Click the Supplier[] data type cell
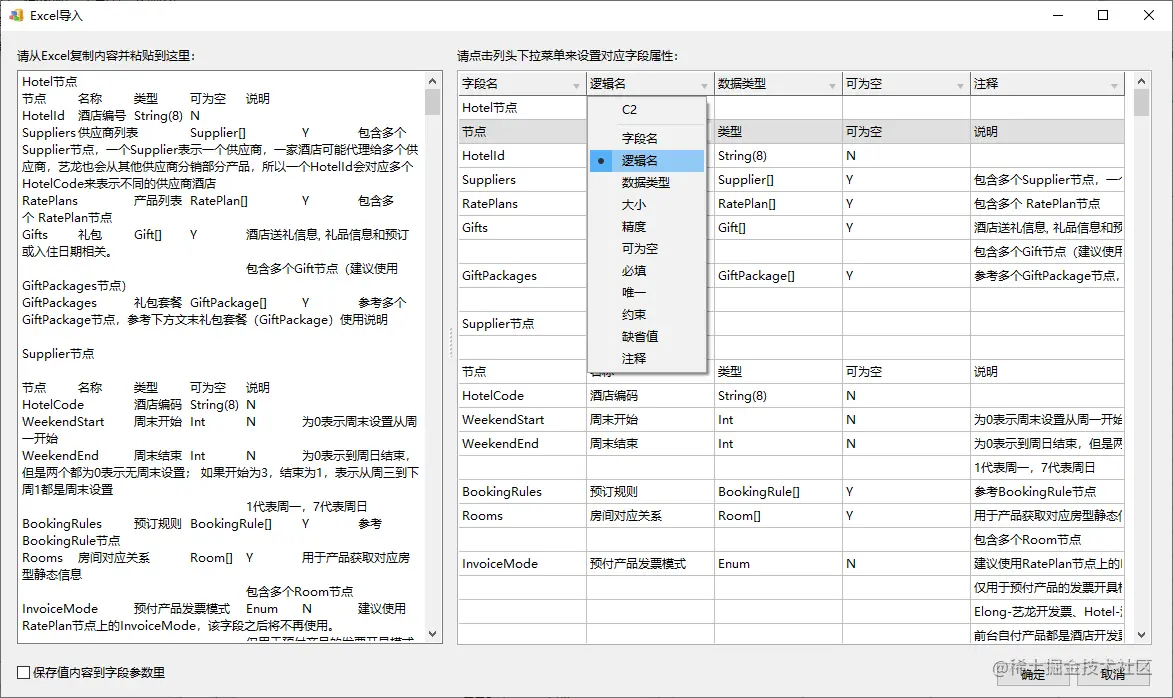 [x=778, y=180]
